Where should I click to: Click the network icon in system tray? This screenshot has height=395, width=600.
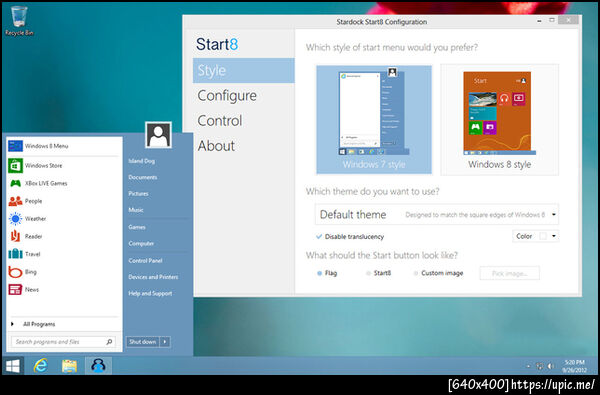(x=540, y=366)
